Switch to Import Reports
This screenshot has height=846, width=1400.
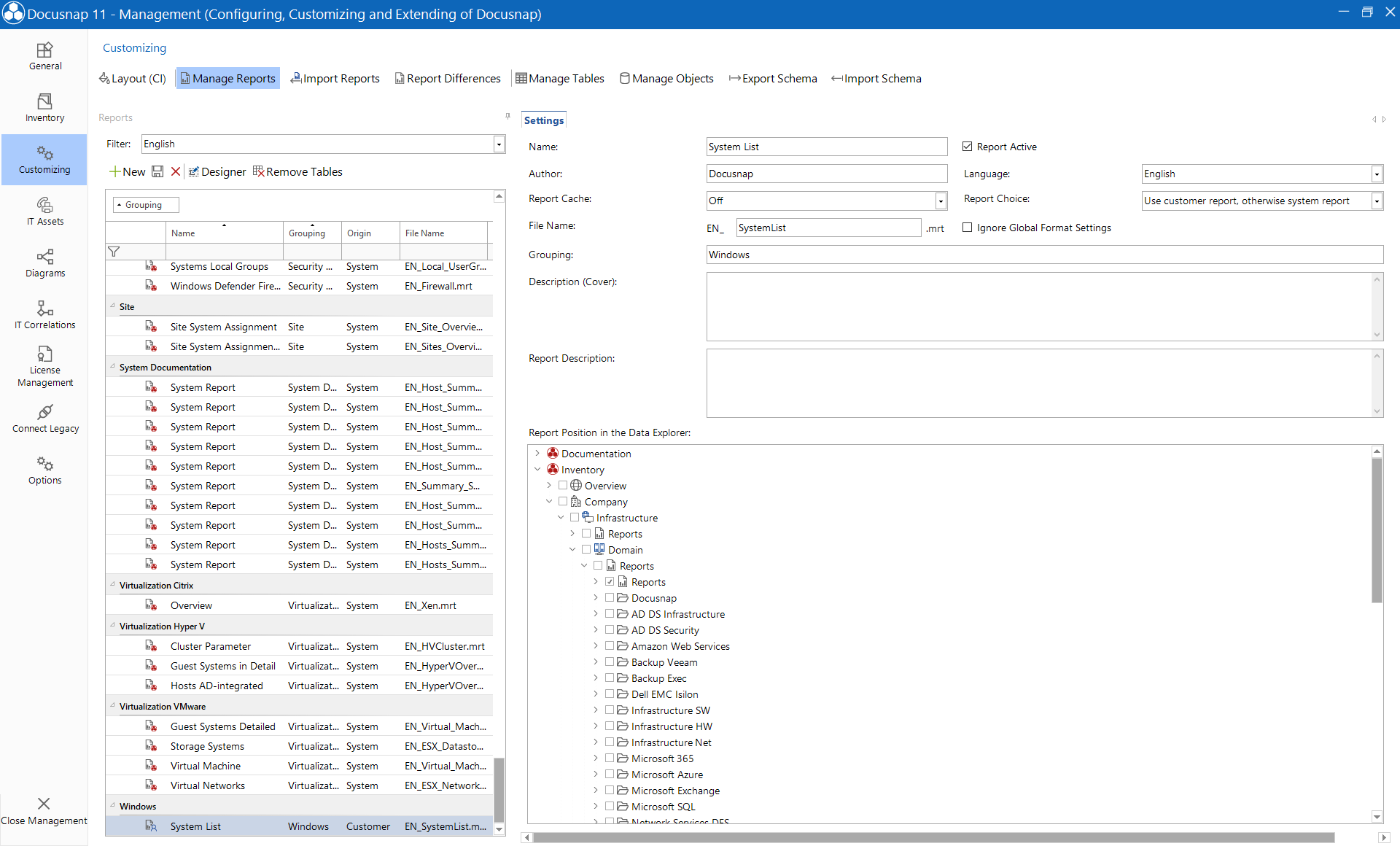click(x=335, y=78)
